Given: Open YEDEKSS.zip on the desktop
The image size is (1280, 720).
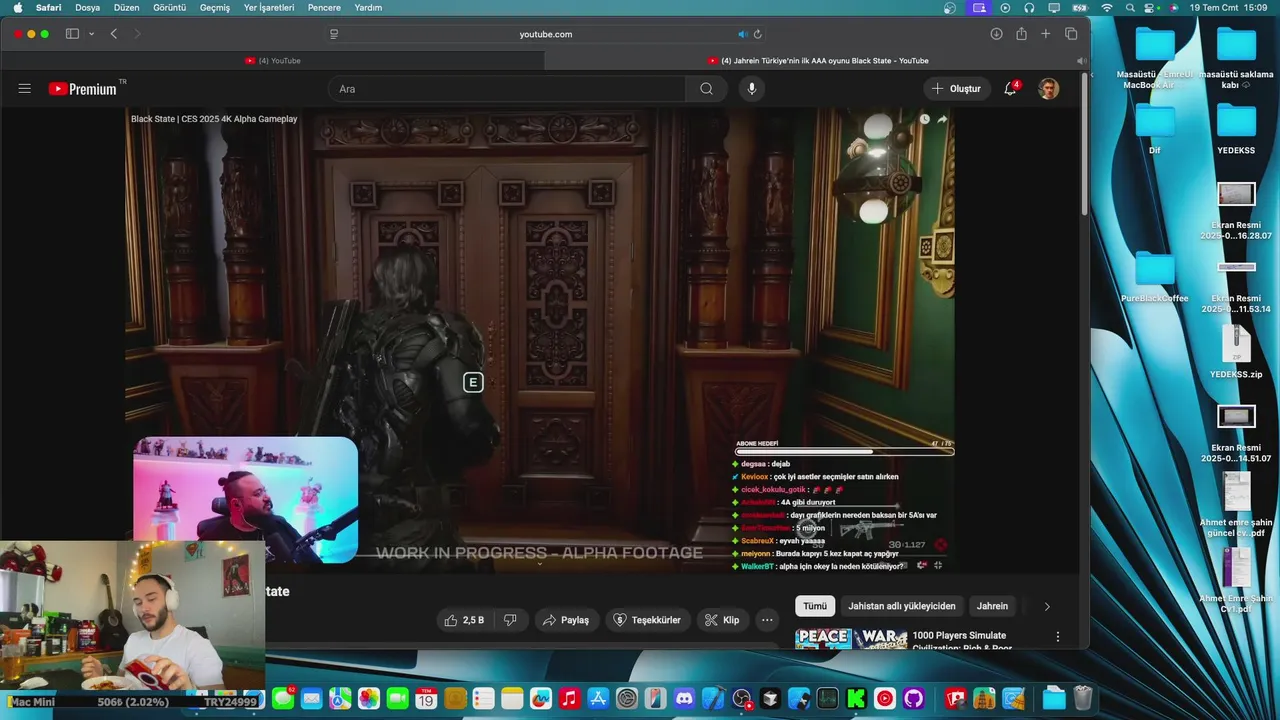Looking at the screenshot, I should pos(1237,352).
